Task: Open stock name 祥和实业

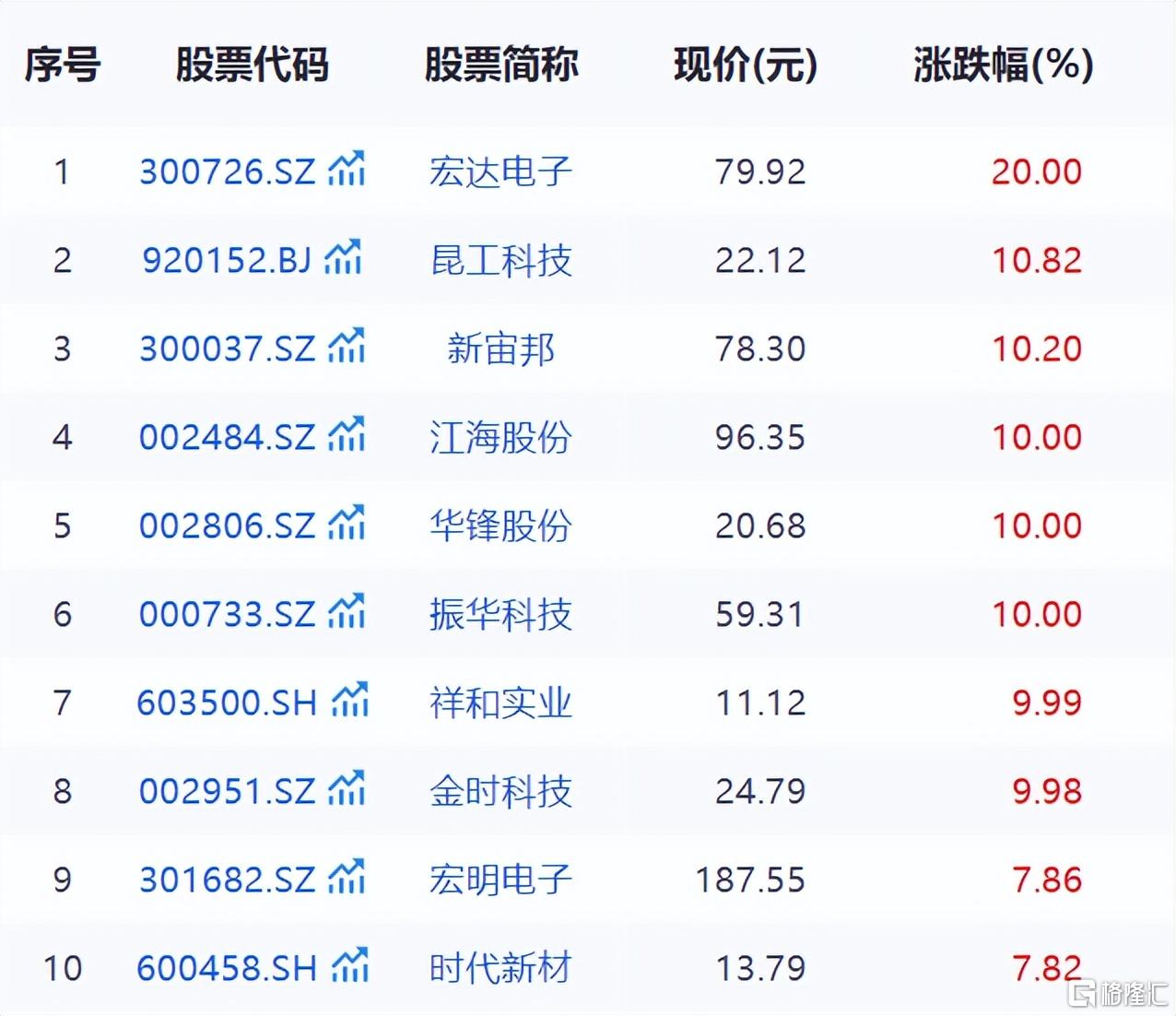Action: coord(500,703)
